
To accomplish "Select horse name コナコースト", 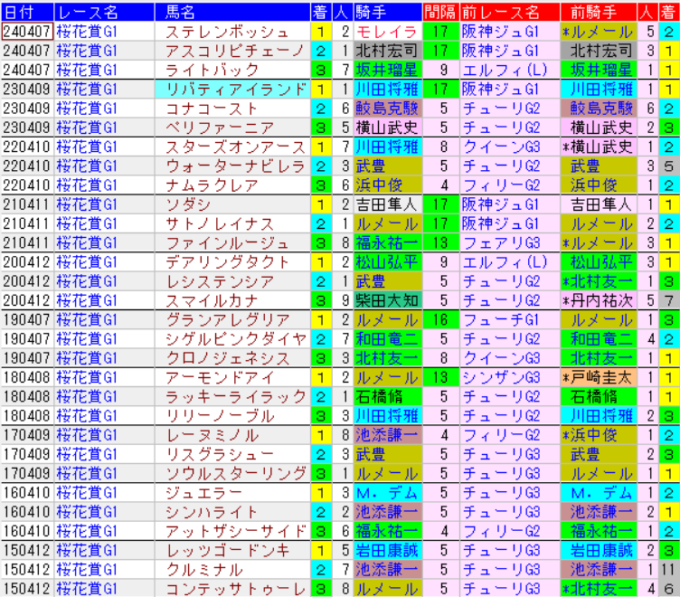I will (212, 108).
